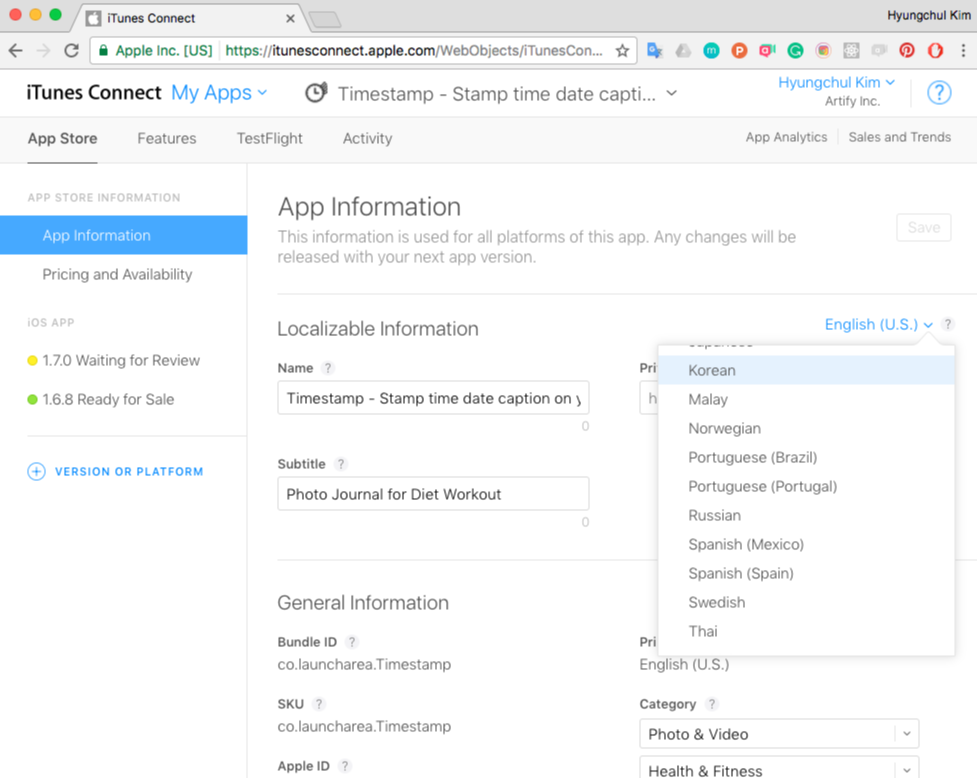Viewport: 977px width, 778px height.
Task: Click the help icon next to Apple ID
Action: tap(345, 766)
